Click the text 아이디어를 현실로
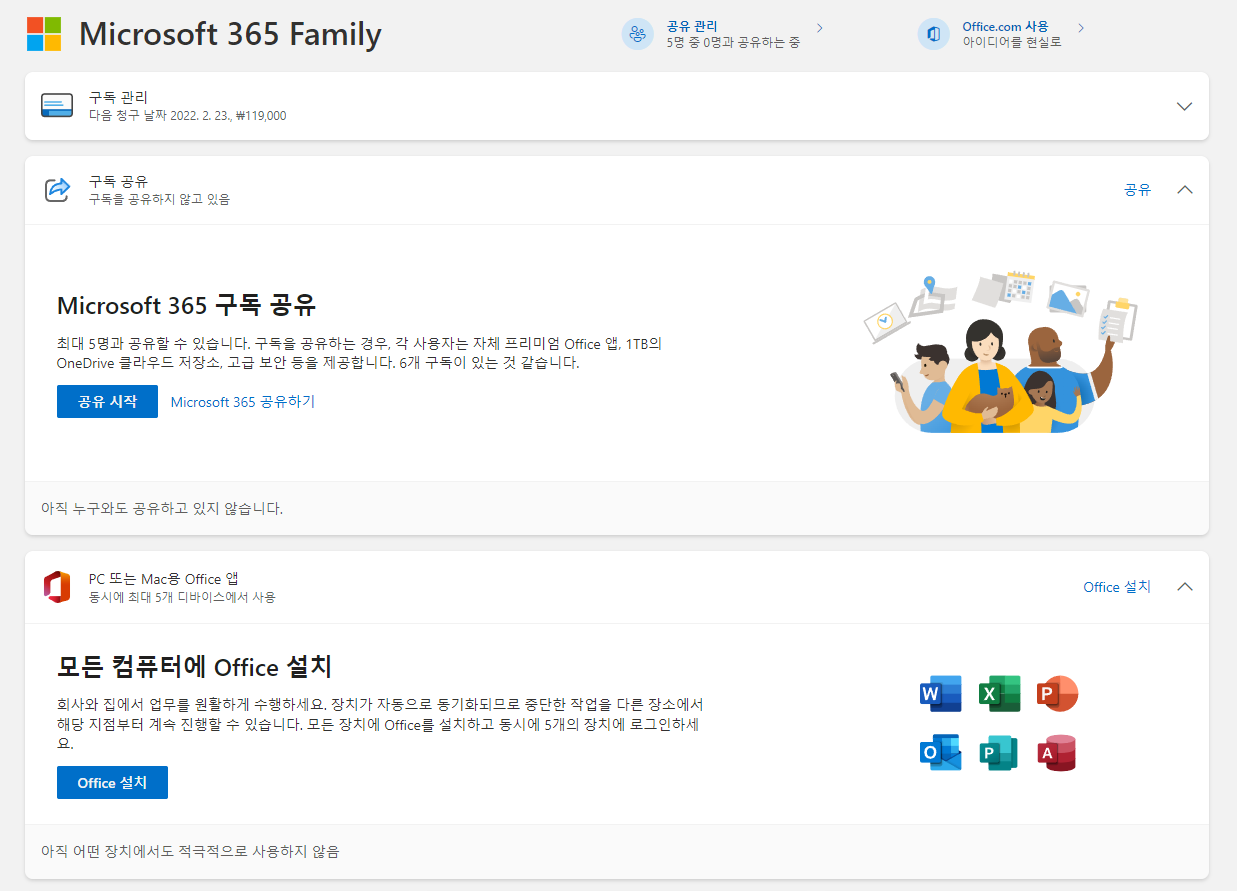This screenshot has height=891, width=1237. tap(1012, 43)
